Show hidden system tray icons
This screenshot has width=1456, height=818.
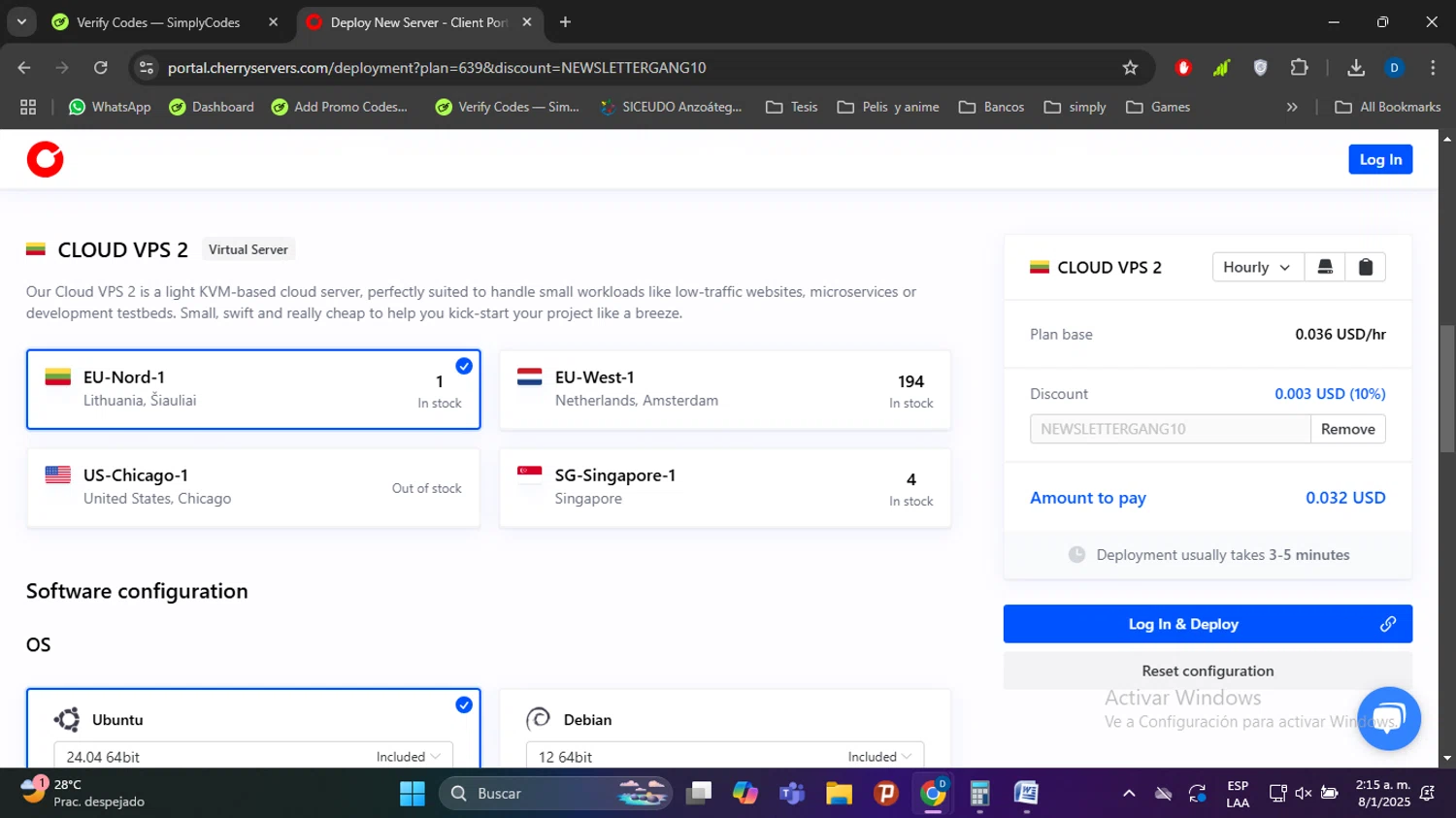(1129, 794)
